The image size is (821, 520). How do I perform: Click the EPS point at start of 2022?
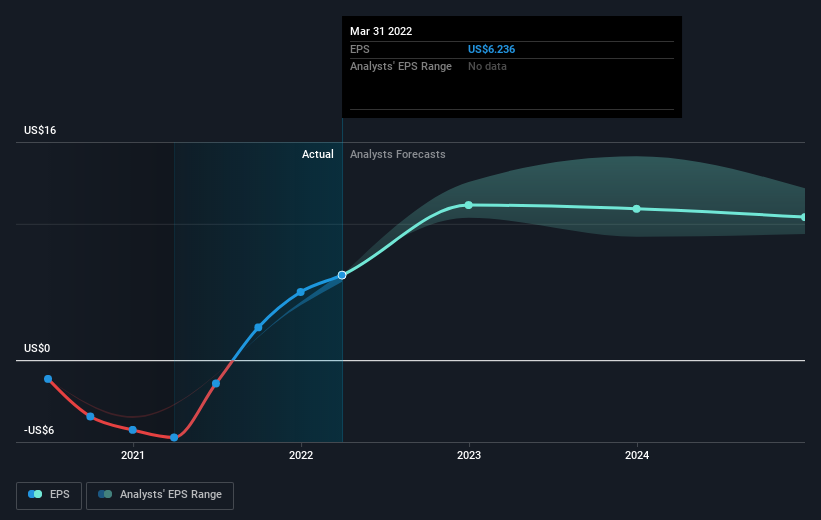301,292
